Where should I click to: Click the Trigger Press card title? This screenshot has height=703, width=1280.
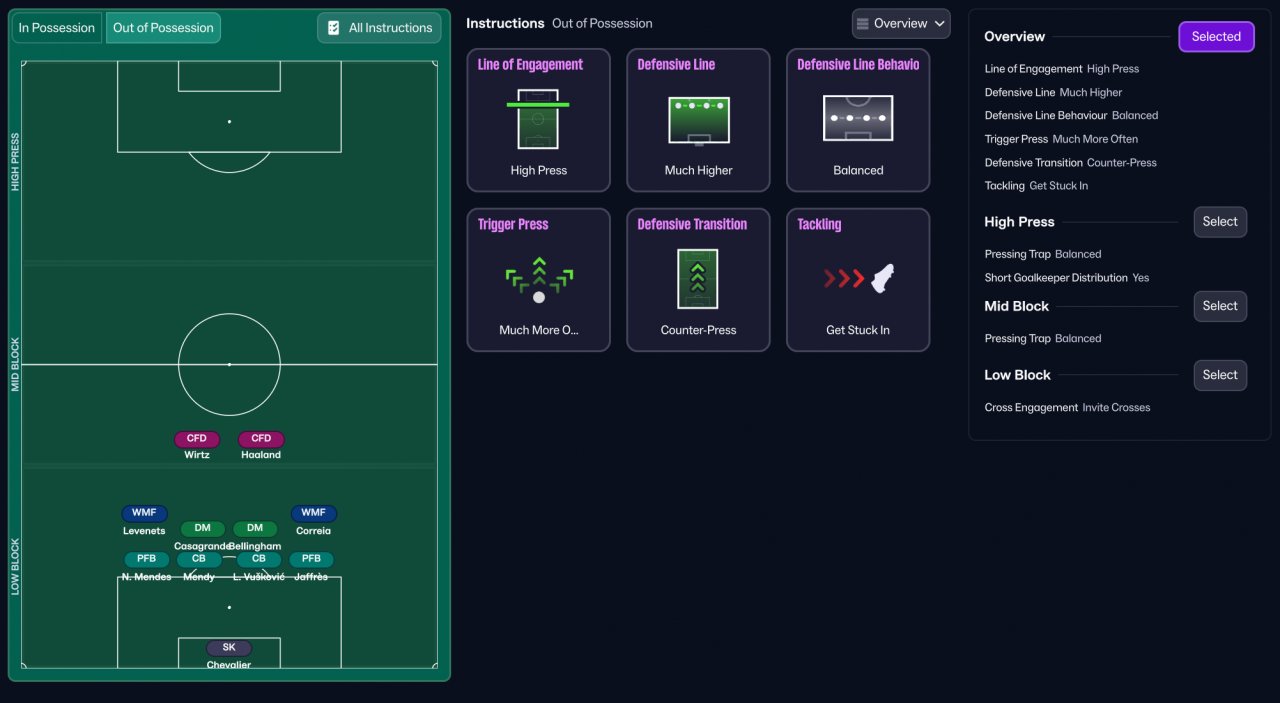[513, 225]
